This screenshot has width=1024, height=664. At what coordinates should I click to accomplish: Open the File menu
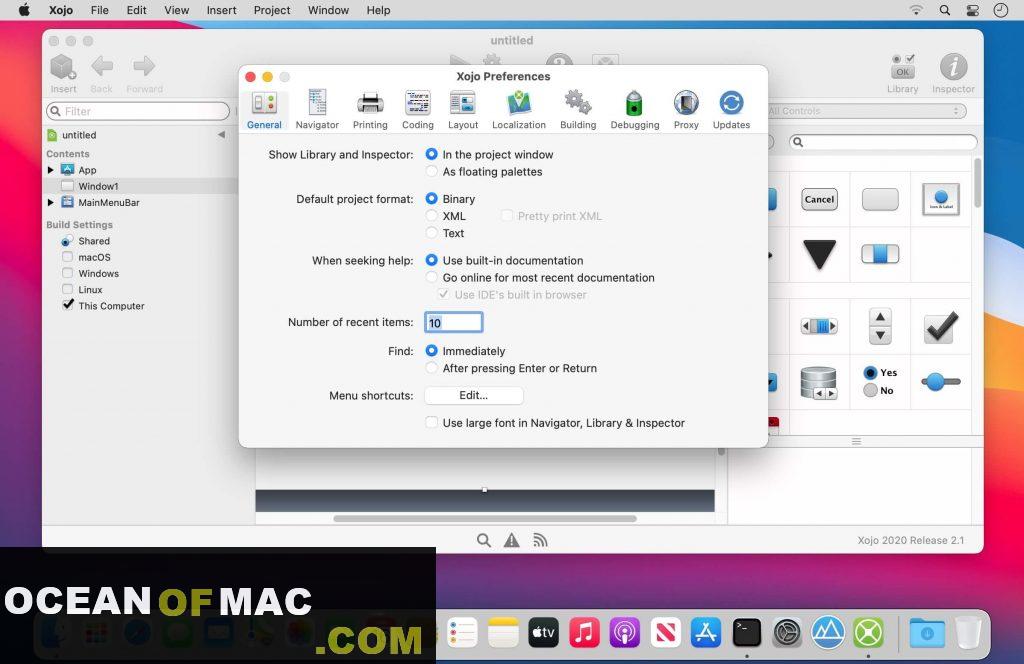(x=99, y=10)
